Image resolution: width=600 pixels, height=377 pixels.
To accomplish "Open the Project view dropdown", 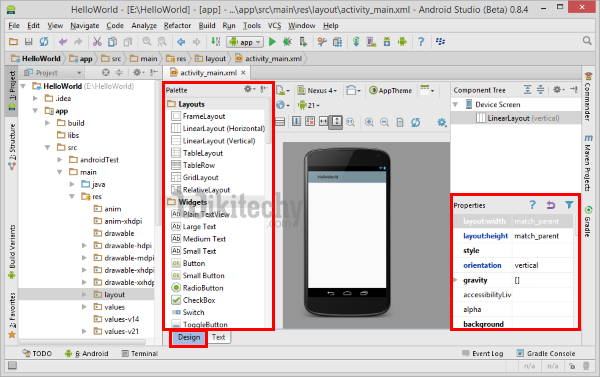I will (x=53, y=73).
